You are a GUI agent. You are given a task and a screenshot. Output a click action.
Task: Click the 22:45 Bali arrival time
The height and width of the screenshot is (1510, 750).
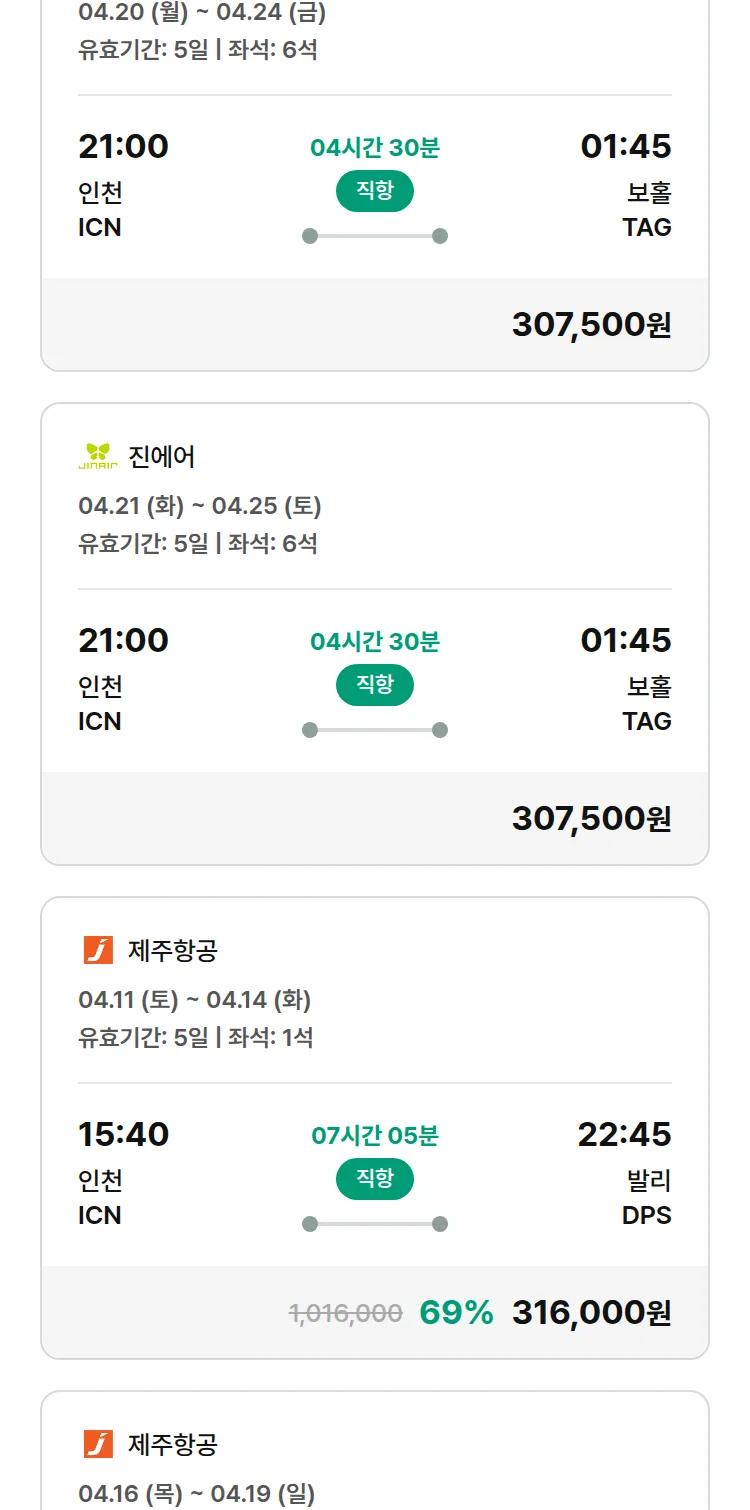[624, 1135]
